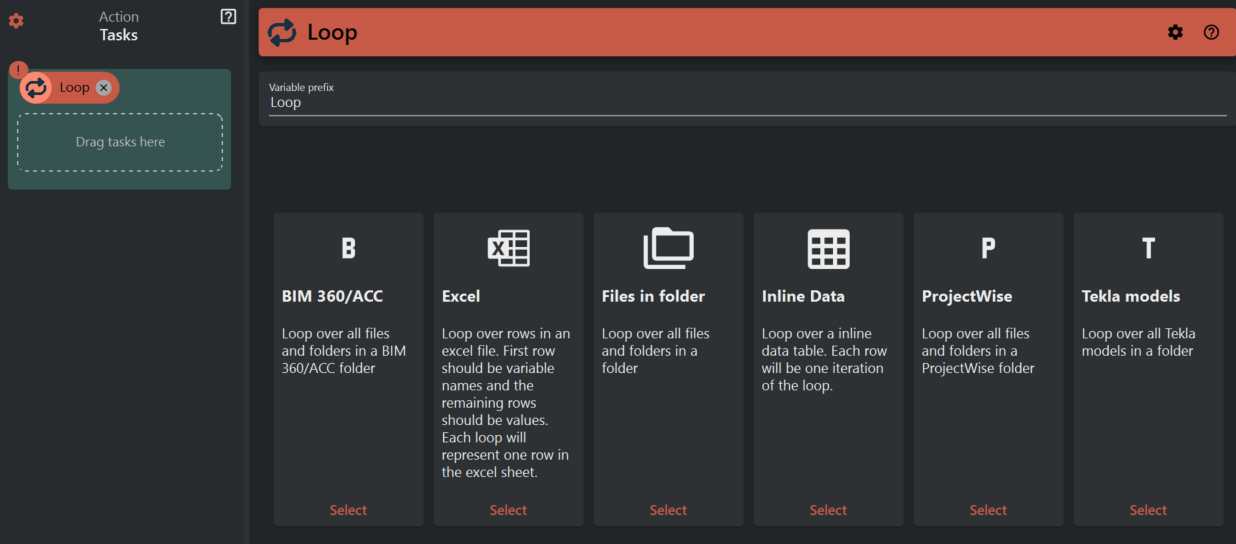Select the BIM 360/ACC loop type
Viewport: 1236px width, 544px height.
coord(348,510)
